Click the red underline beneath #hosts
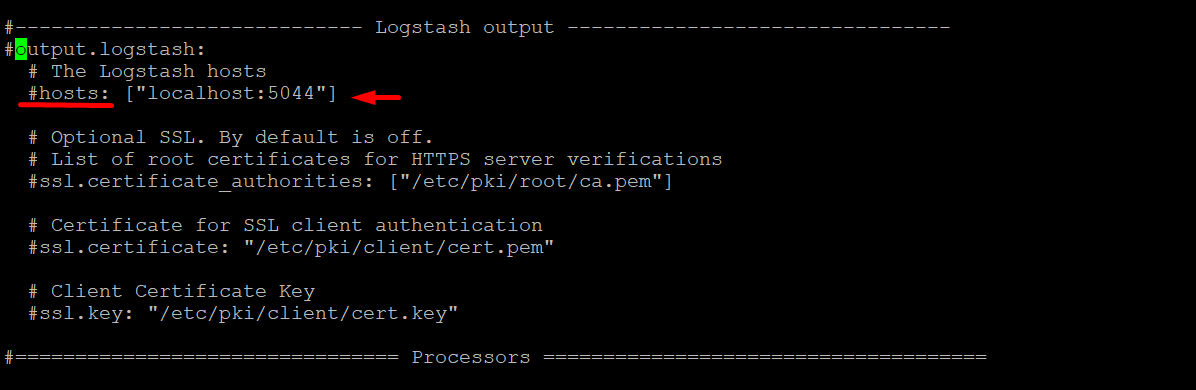 pyautogui.click(x=66, y=106)
